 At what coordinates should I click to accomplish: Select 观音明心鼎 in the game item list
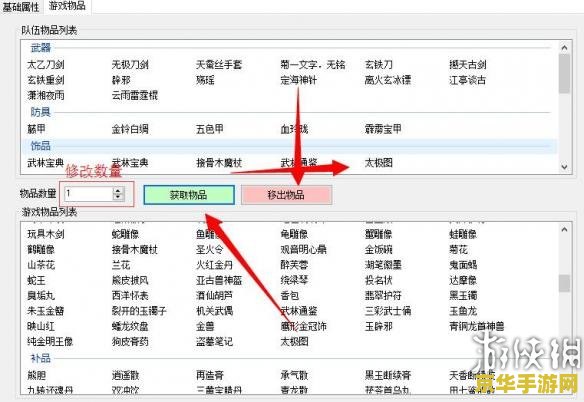304,250
